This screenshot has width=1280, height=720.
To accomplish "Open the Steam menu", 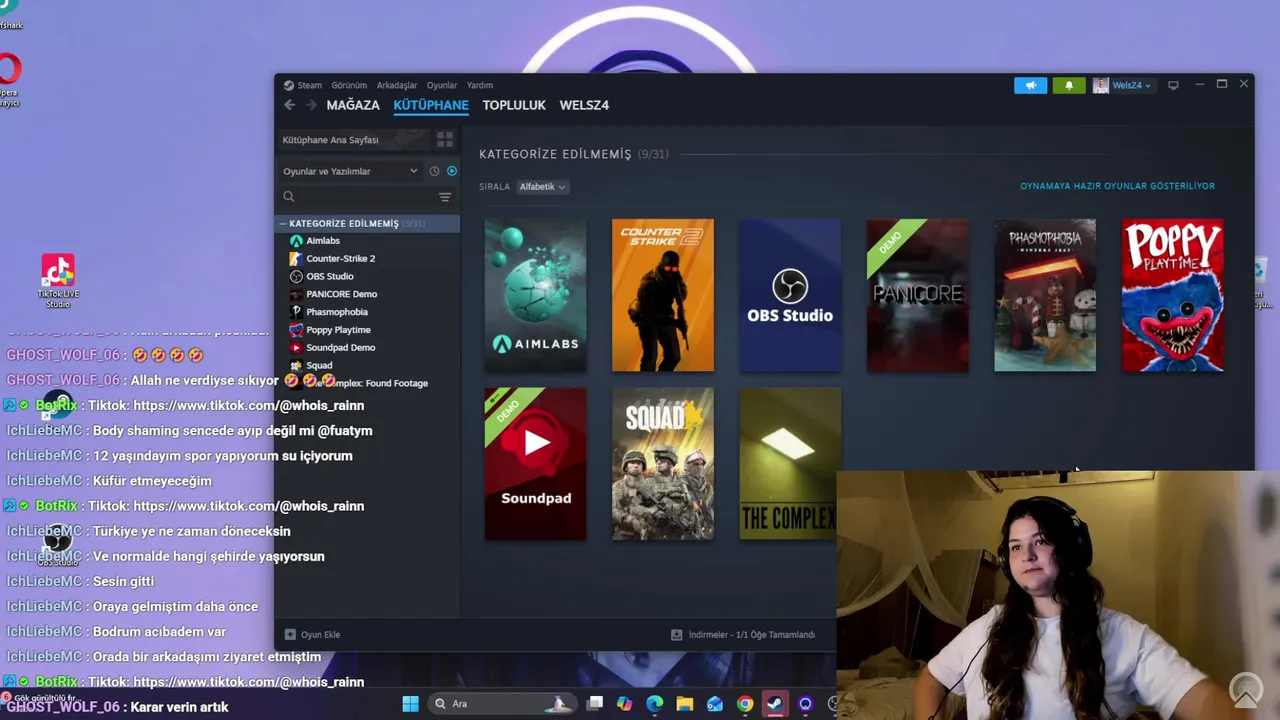I will click(x=309, y=85).
